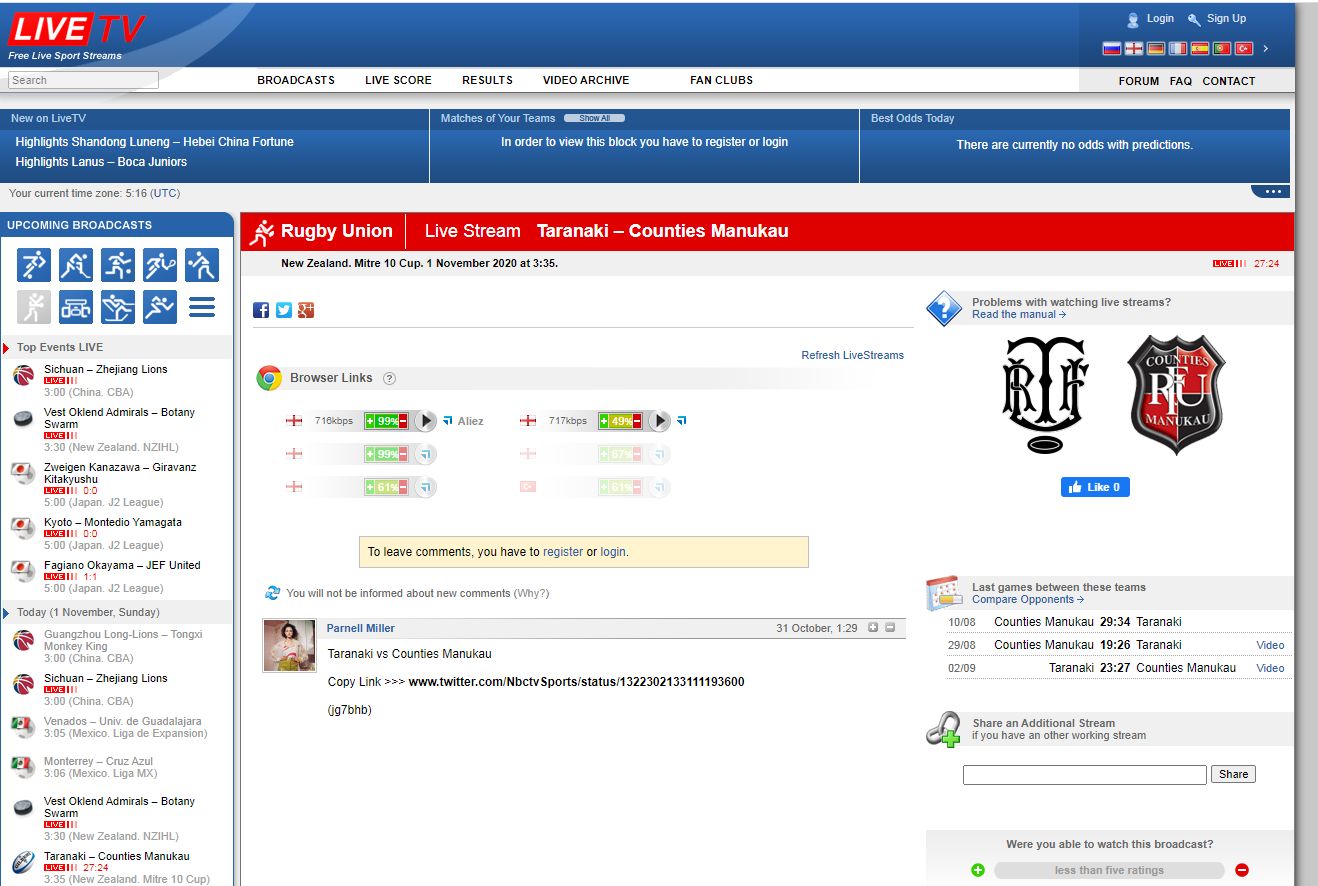Image resolution: width=1318 pixels, height=886 pixels.
Task: Open 716kbps stream in new window
Action: 447,421
